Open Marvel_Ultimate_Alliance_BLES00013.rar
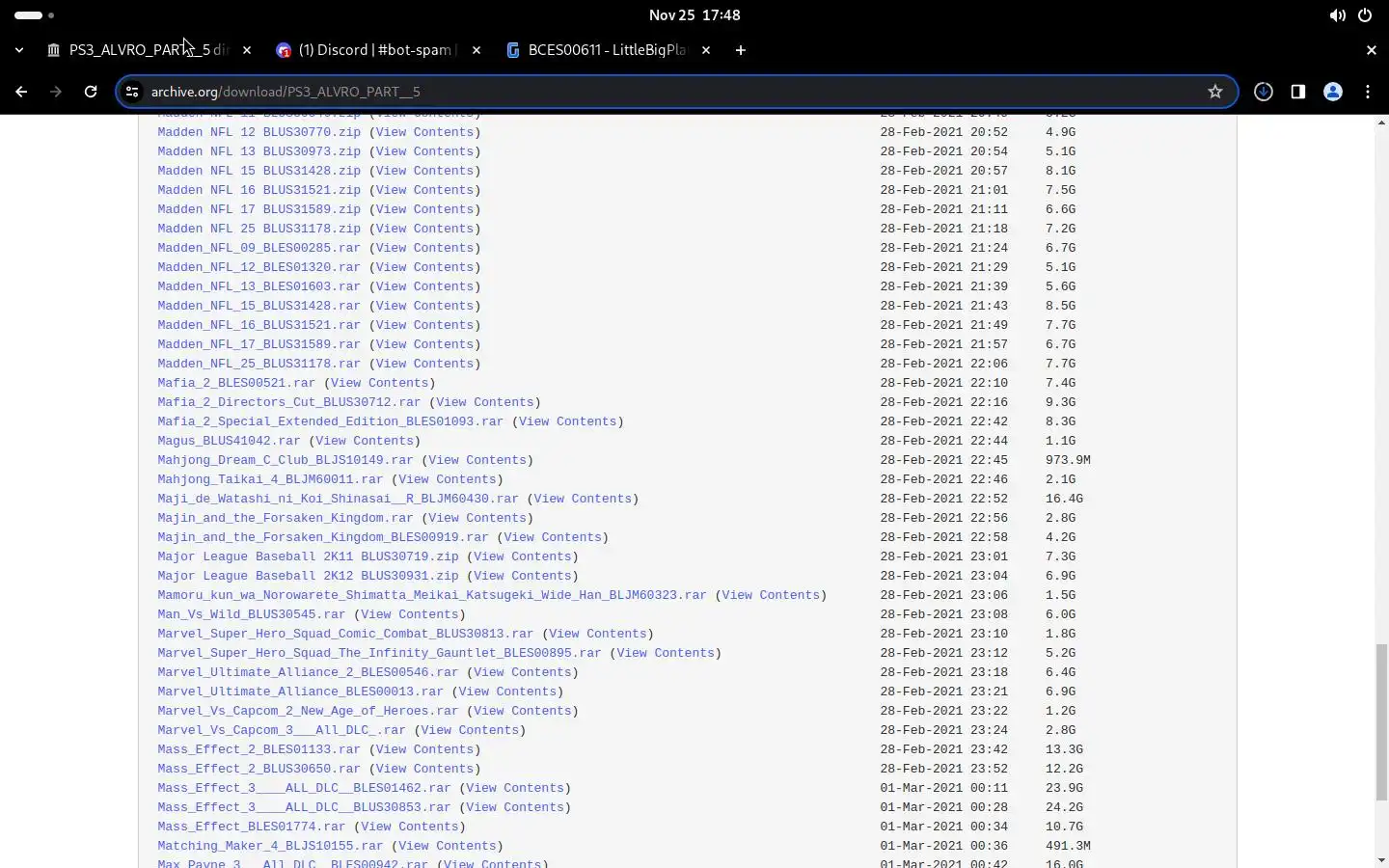1389x868 pixels. point(300,692)
